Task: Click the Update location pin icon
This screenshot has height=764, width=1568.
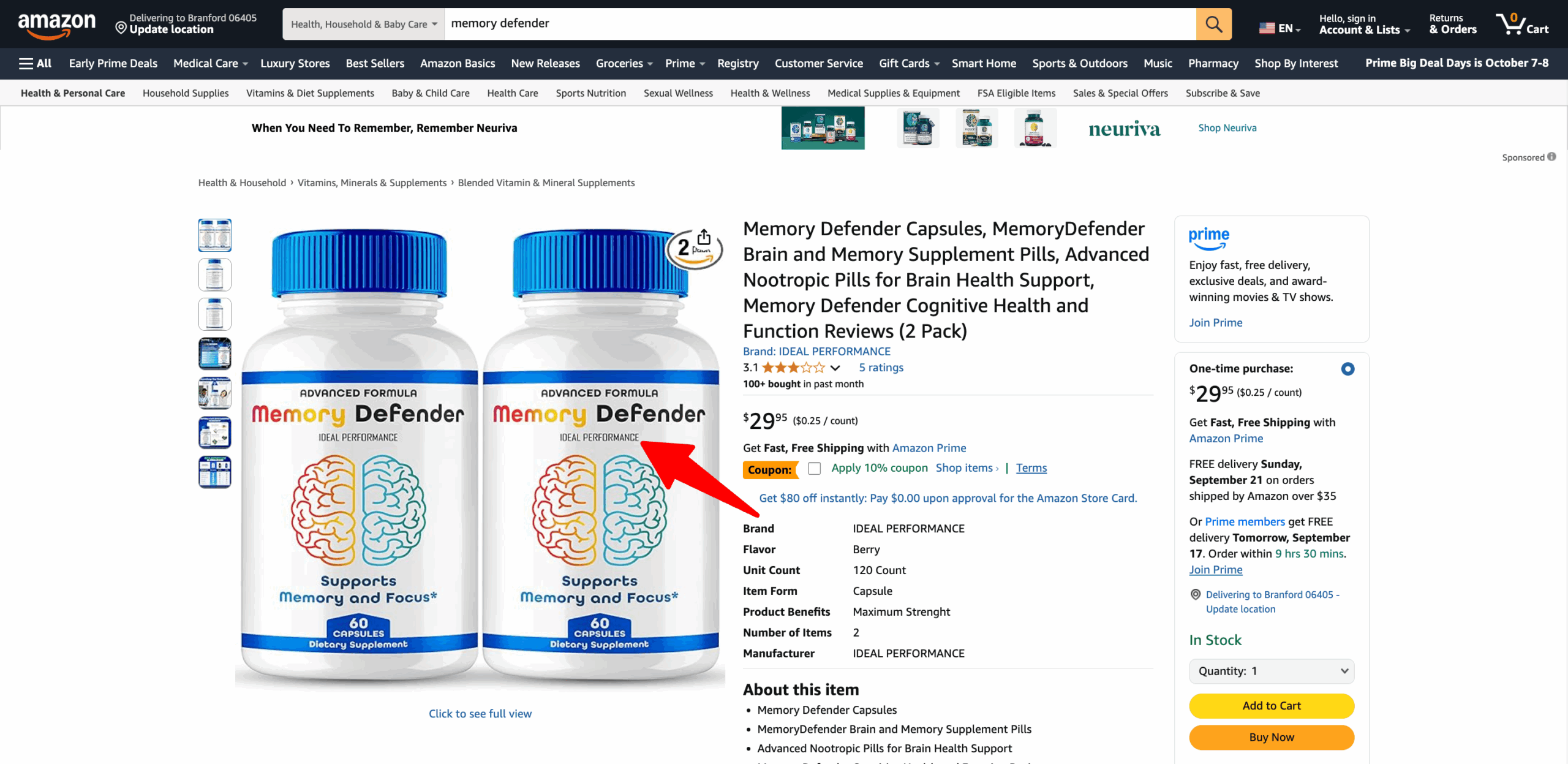Action: coord(121,28)
